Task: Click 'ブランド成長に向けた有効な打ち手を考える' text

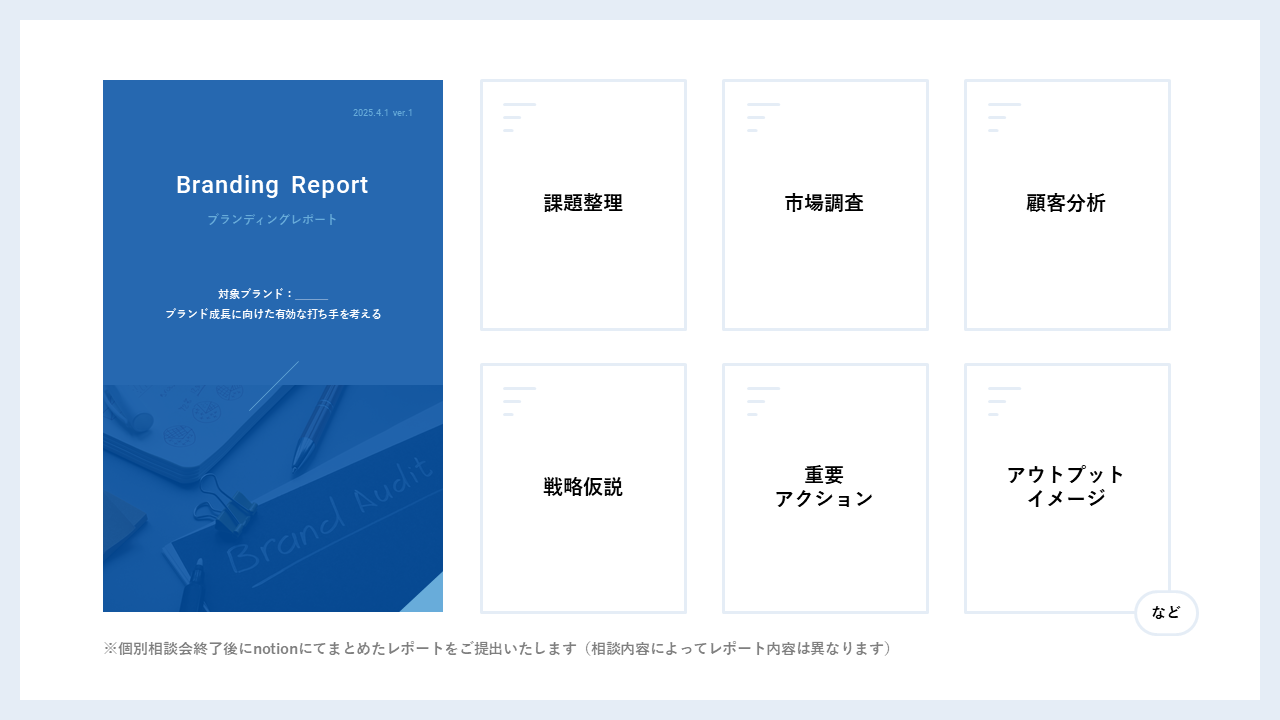Action: 272,314
